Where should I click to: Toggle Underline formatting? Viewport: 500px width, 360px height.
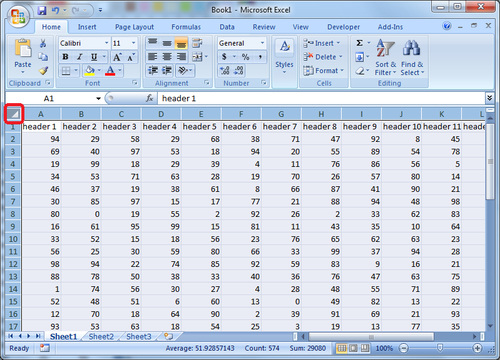(x=94, y=57)
